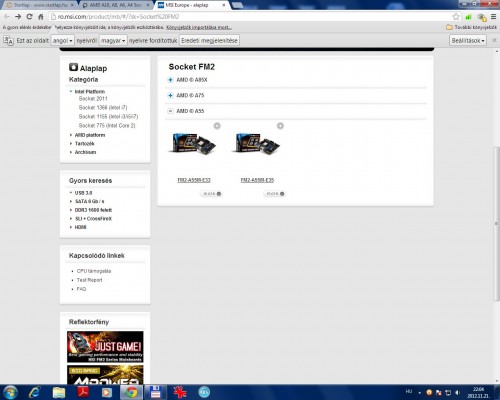Expand the AMD A75 section
This screenshot has height=400, width=500.
(170, 95)
